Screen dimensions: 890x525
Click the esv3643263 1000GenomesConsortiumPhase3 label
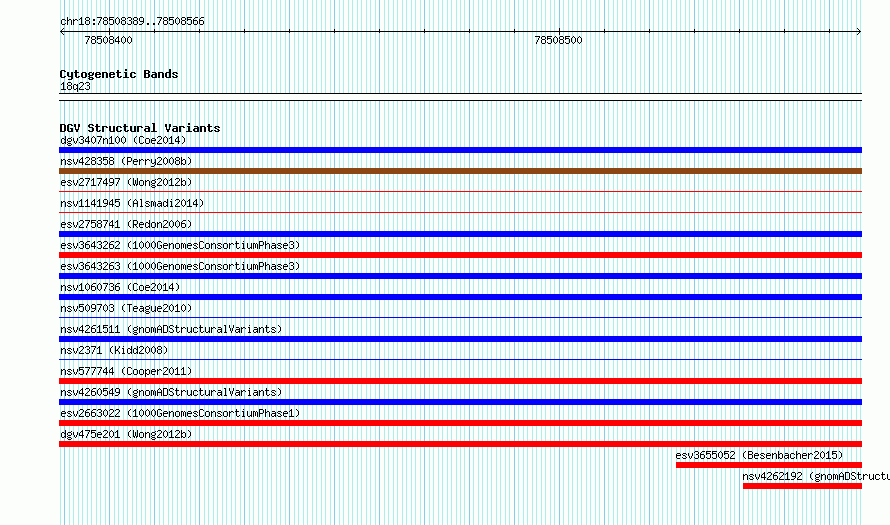click(x=180, y=266)
